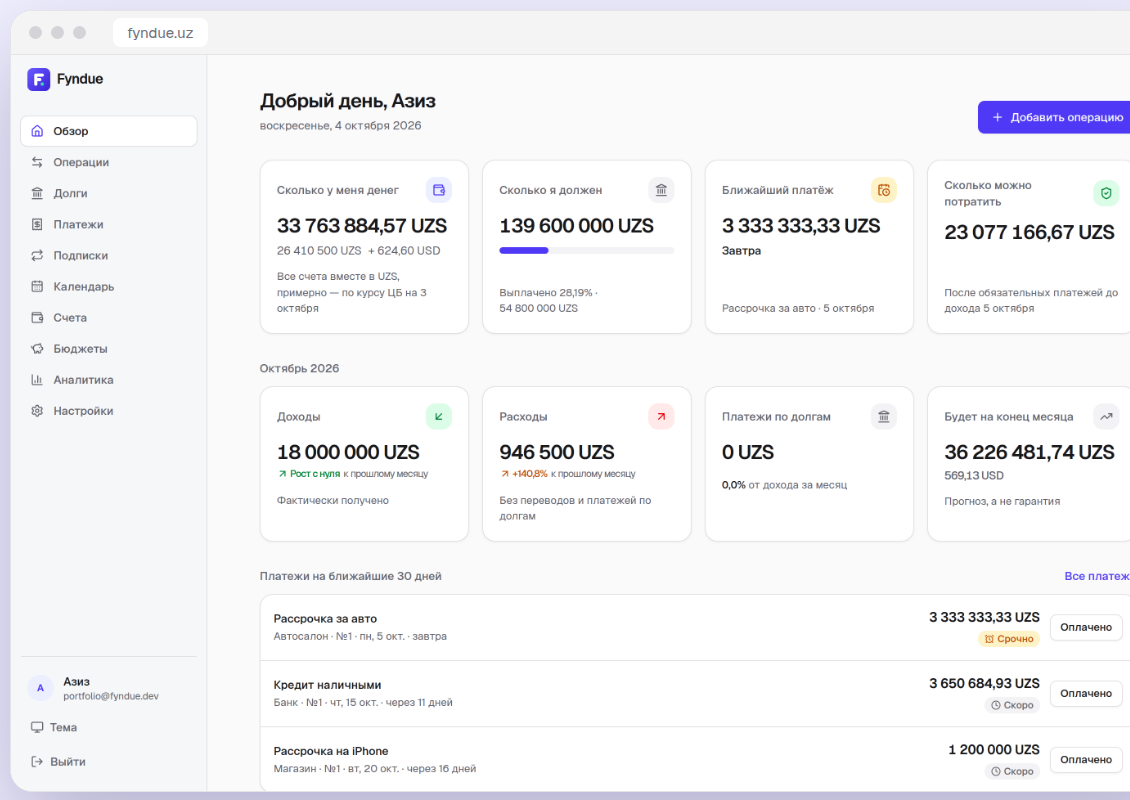Viewport: 1130px width, 800px height.
Task: Click the 18 000 000 UZS income value
Action: (348, 453)
